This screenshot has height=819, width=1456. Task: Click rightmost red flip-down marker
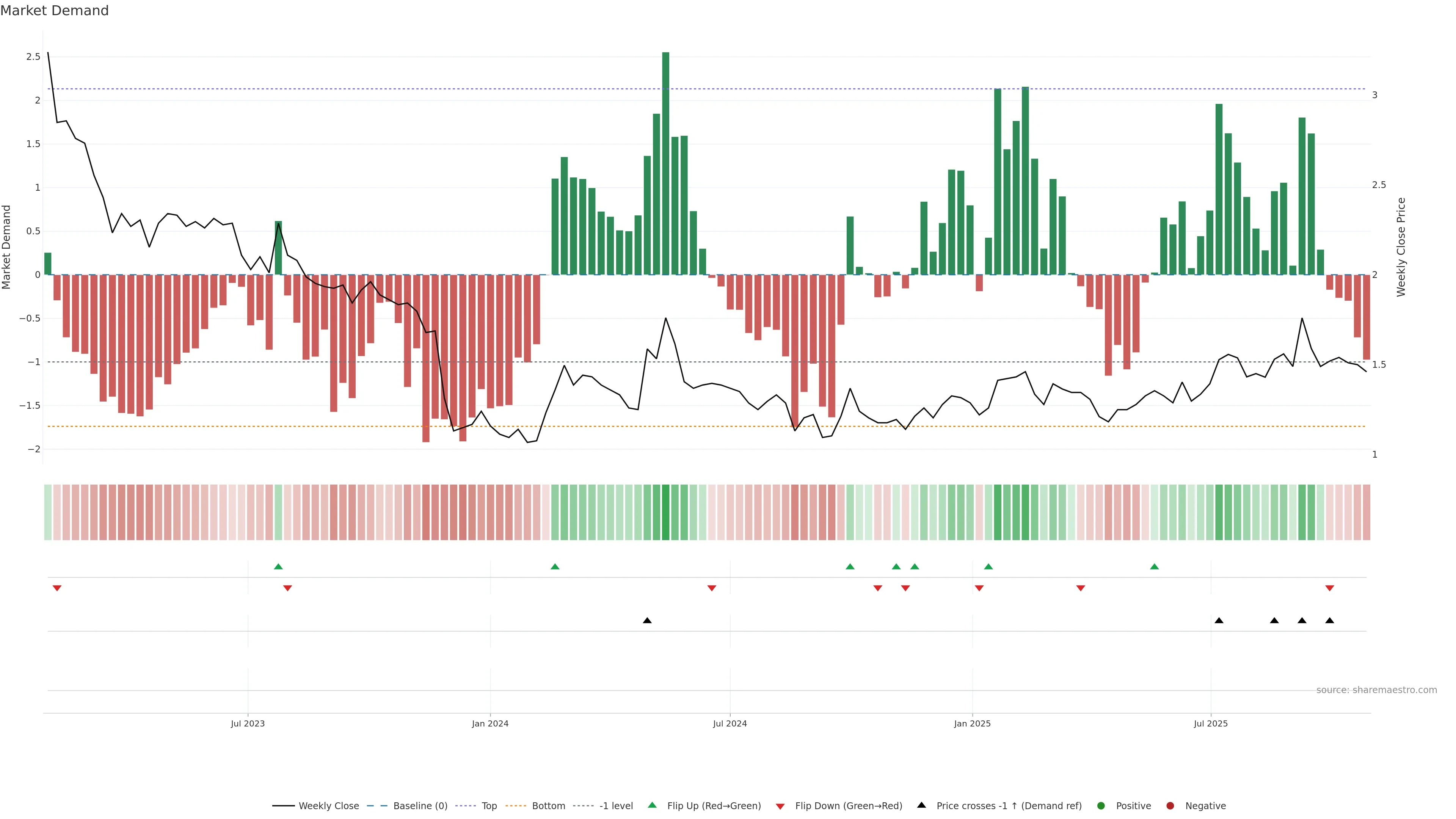tap(1329, 588)
